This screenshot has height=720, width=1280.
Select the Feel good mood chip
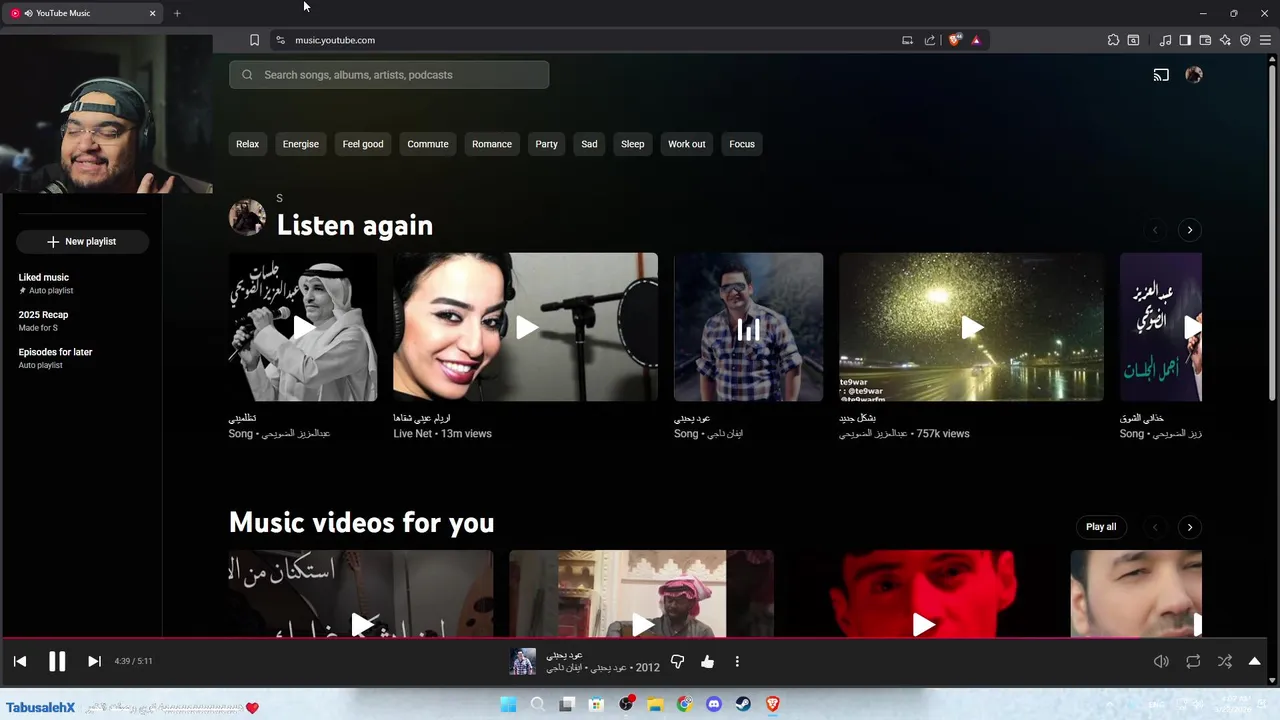(x=363, y=144)
